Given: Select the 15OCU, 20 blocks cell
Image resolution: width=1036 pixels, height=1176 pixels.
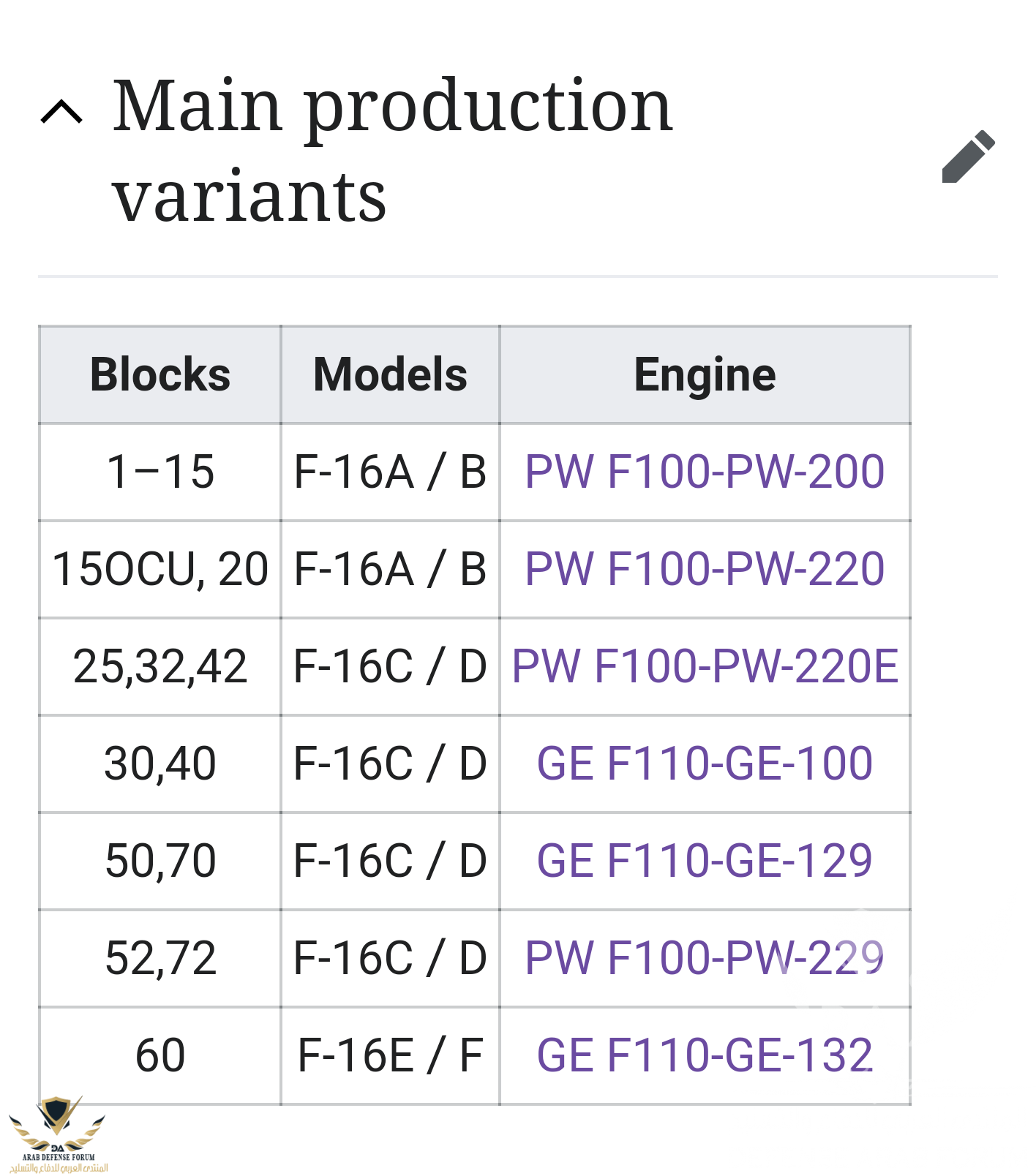Looking at the screenshot, I should [x=160, y=569].
